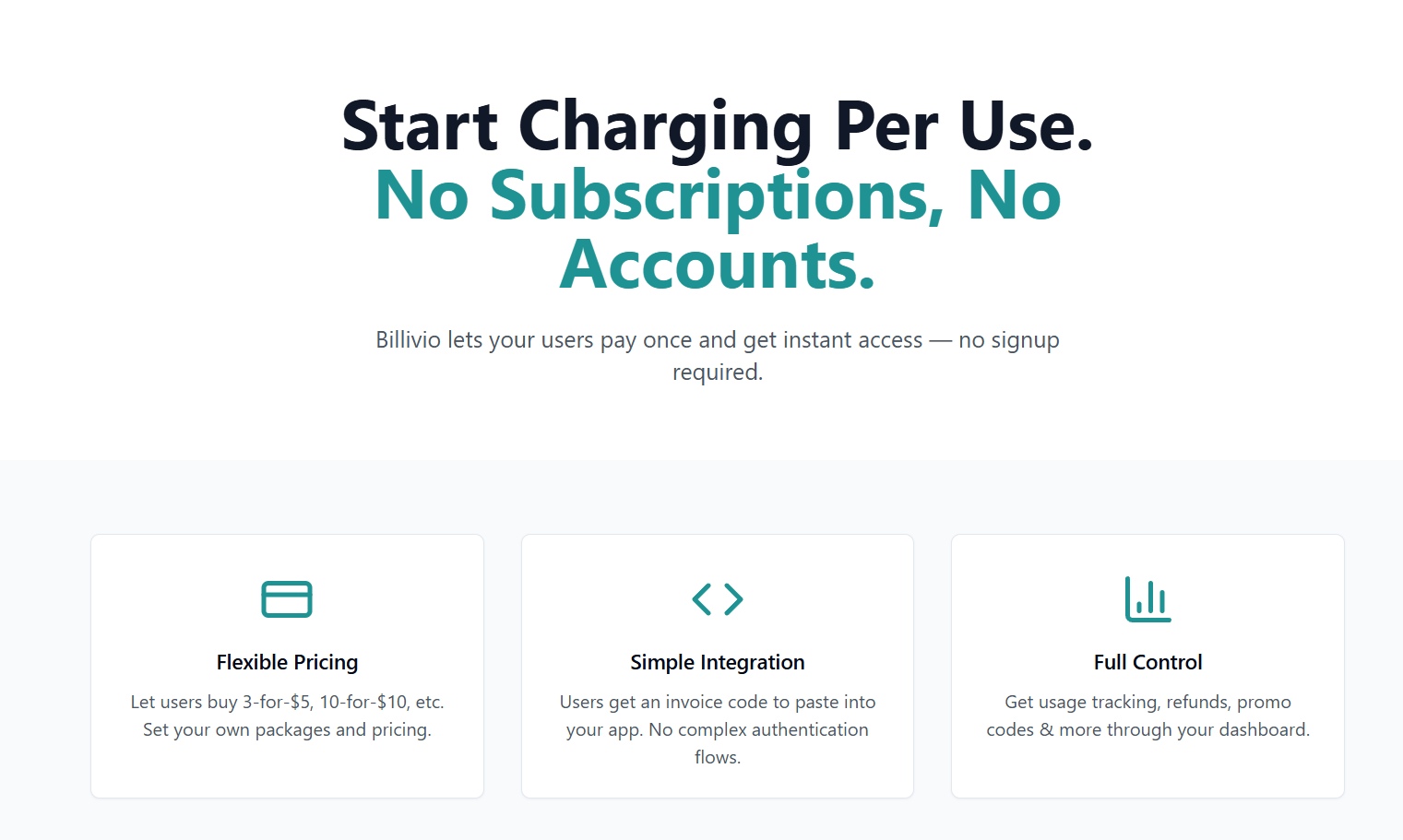Click the code brackets icon for Simple Integration
This screenshot has height=840, width=1403.
click(x=718, y=599)
